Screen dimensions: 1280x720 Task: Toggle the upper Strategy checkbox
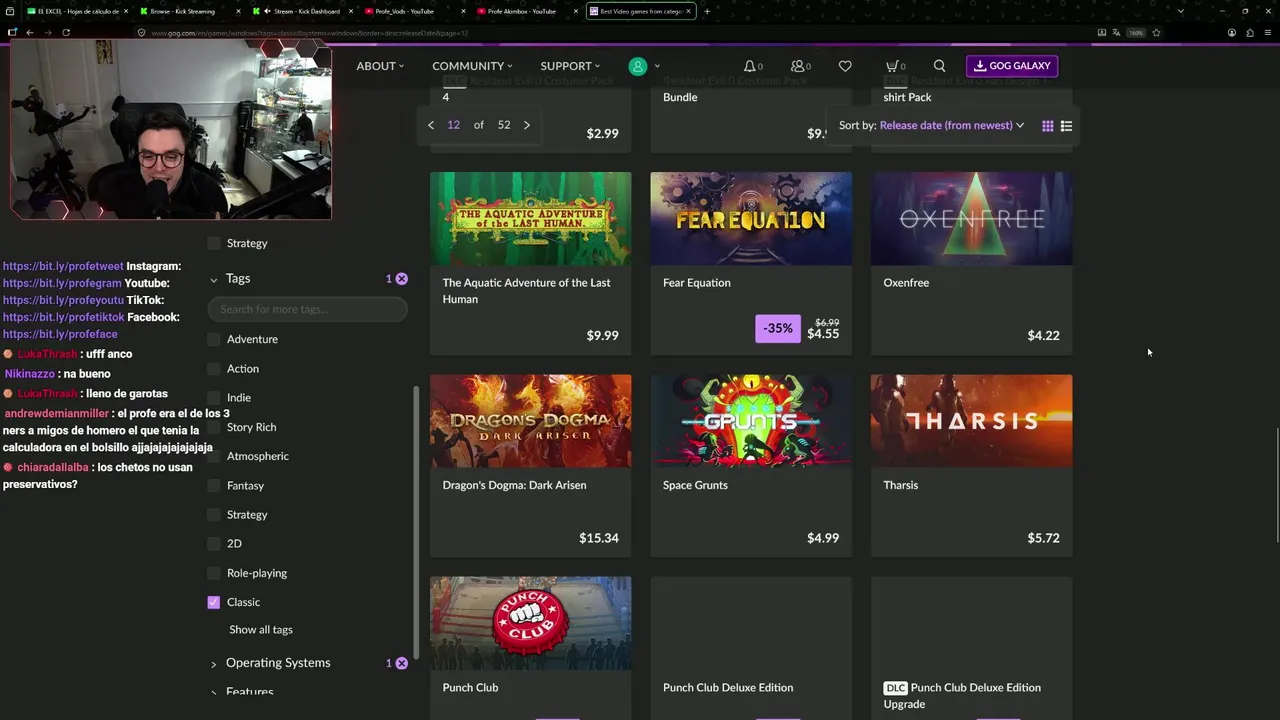213,243
